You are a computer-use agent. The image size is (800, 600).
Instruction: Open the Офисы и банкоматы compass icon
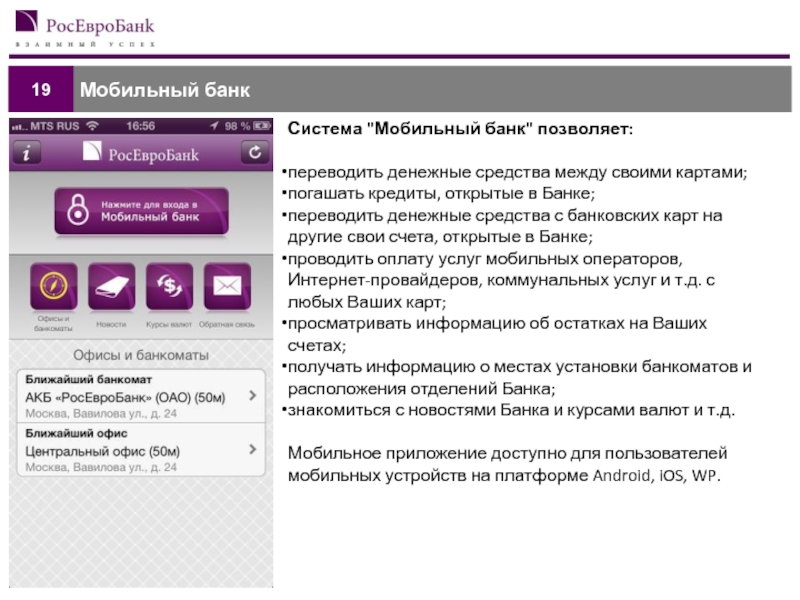click(54, 286)
